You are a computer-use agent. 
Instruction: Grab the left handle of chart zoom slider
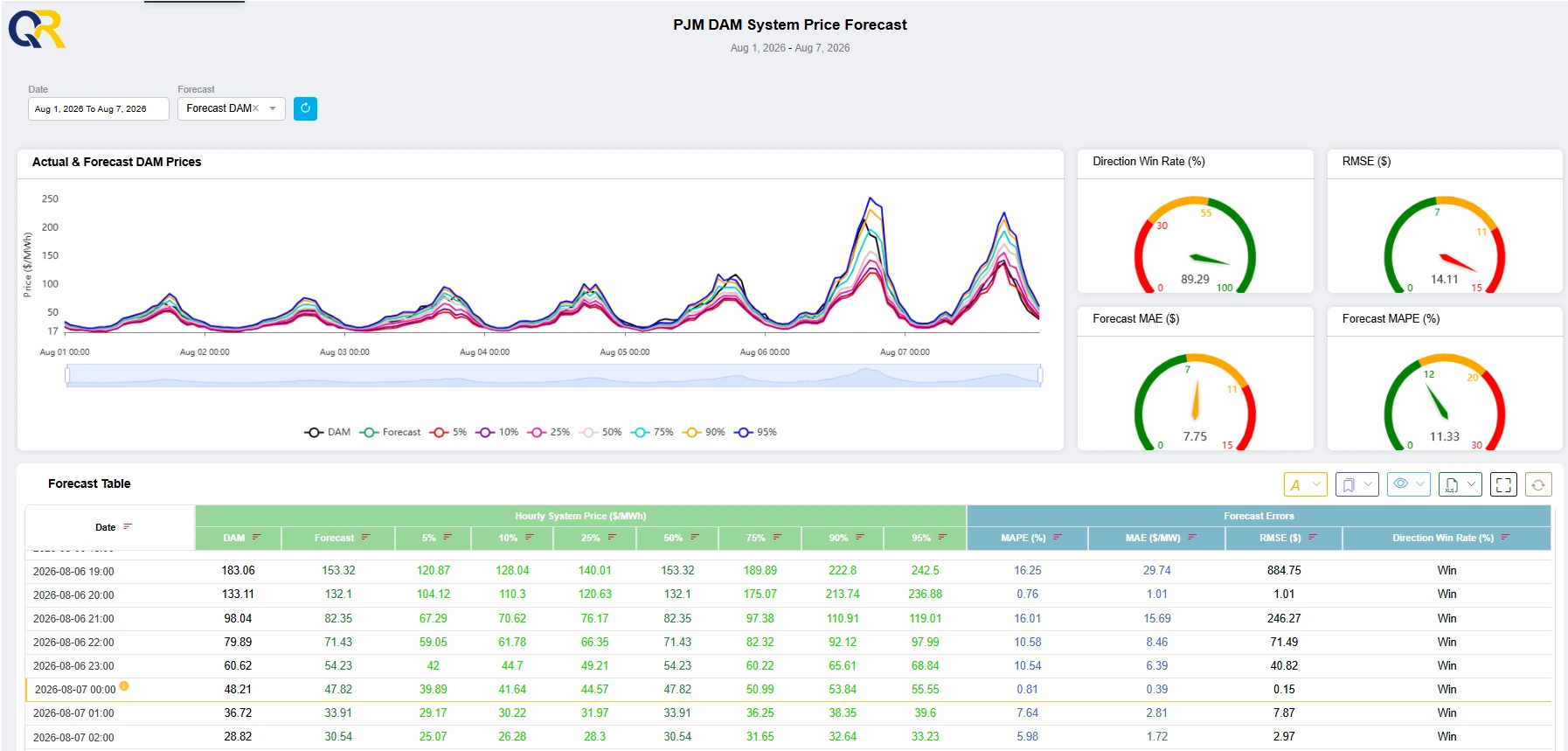coord(67,376)
